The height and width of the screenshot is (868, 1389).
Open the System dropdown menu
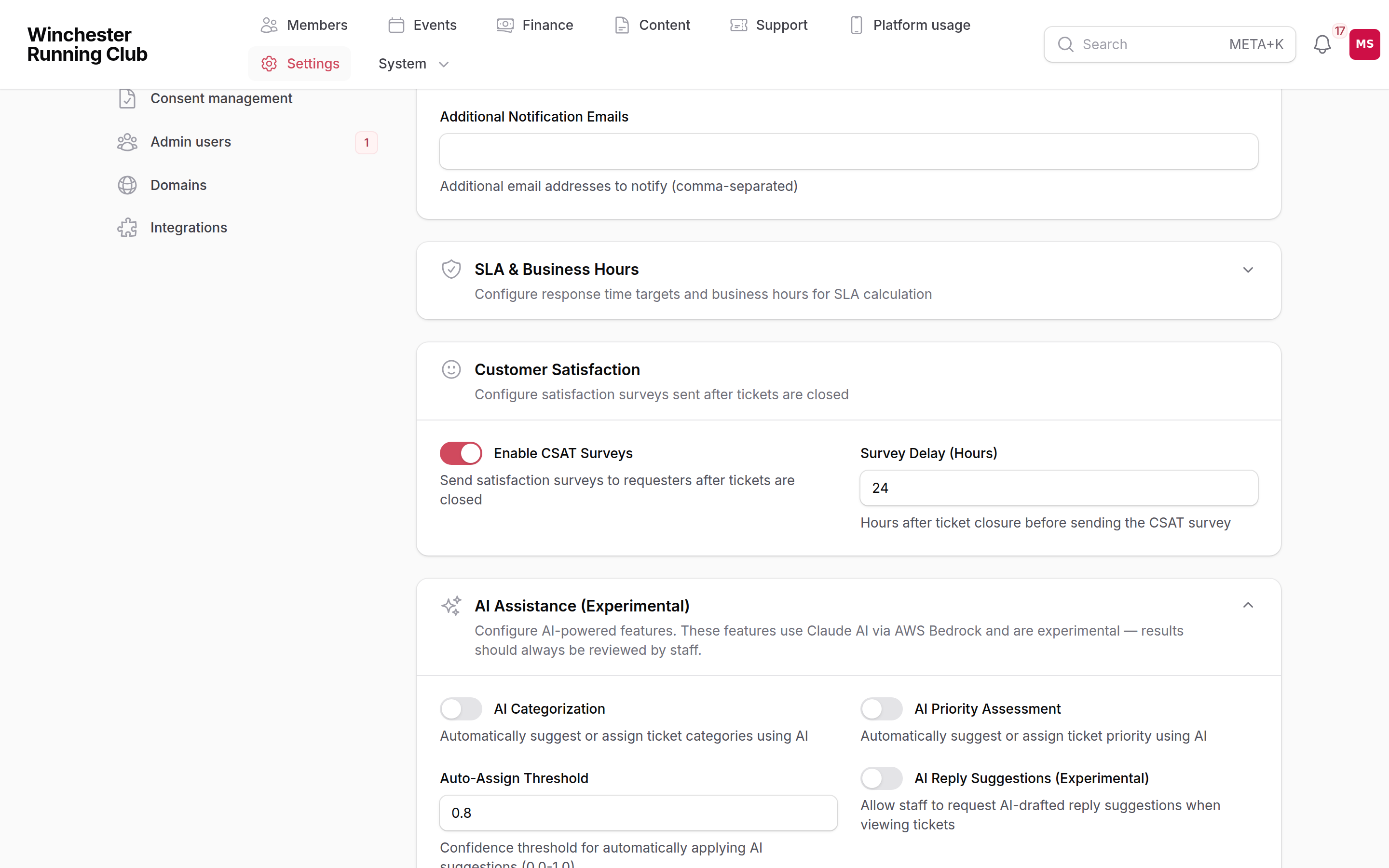point(413,64)
